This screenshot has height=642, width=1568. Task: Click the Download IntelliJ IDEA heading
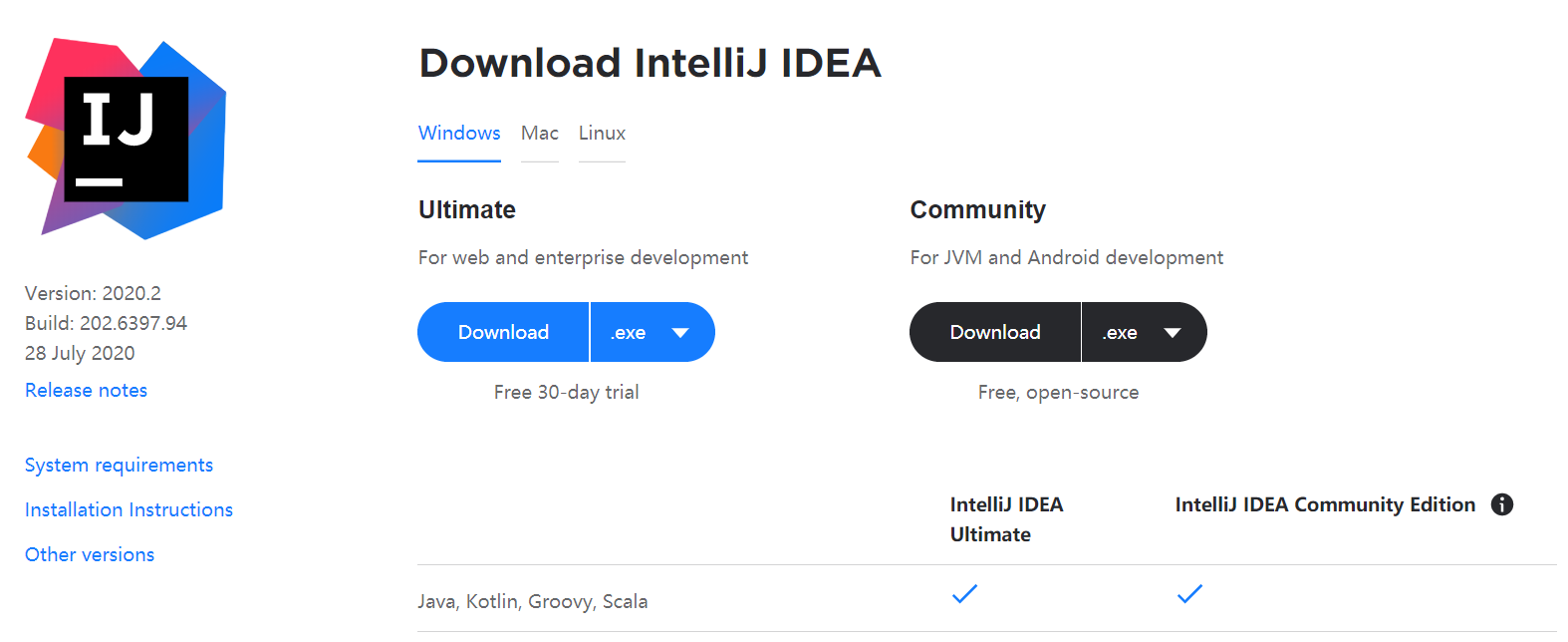tap(650, 63)
